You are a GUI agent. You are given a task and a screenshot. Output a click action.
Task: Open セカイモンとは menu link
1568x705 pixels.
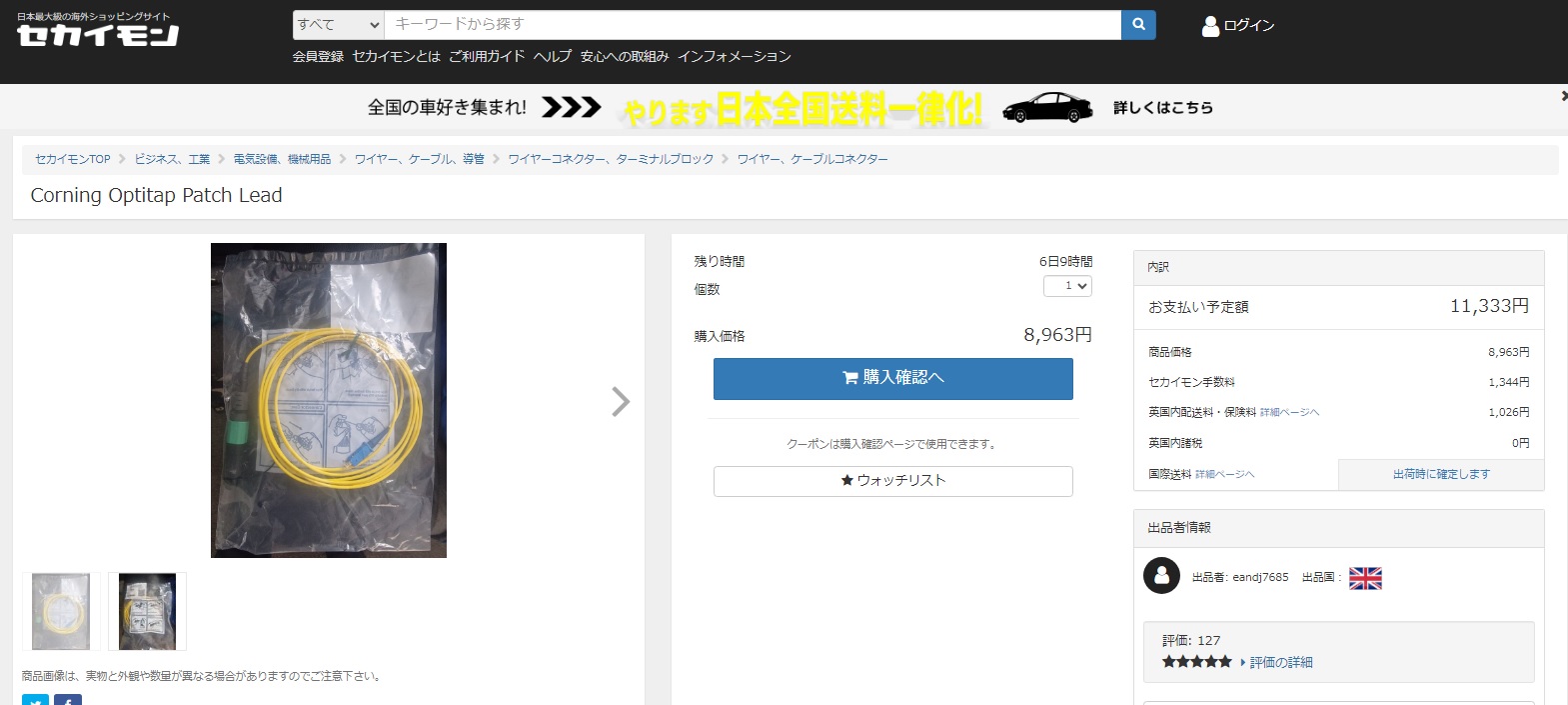(396, 57)
